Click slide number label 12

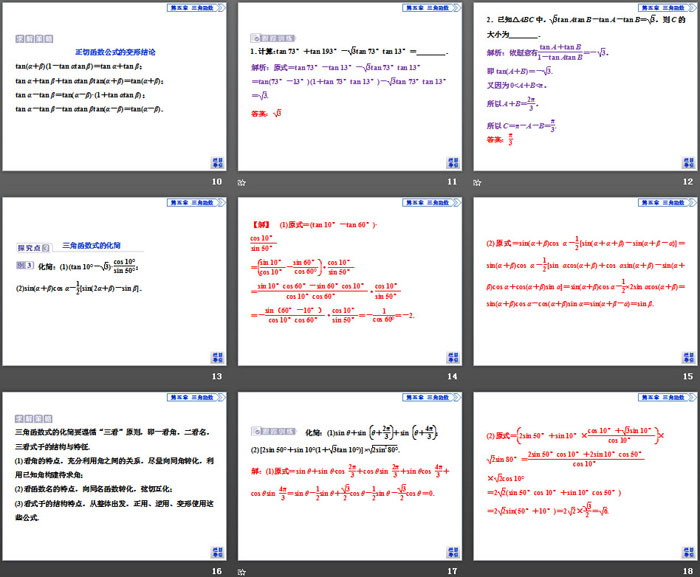coord(688,182)
